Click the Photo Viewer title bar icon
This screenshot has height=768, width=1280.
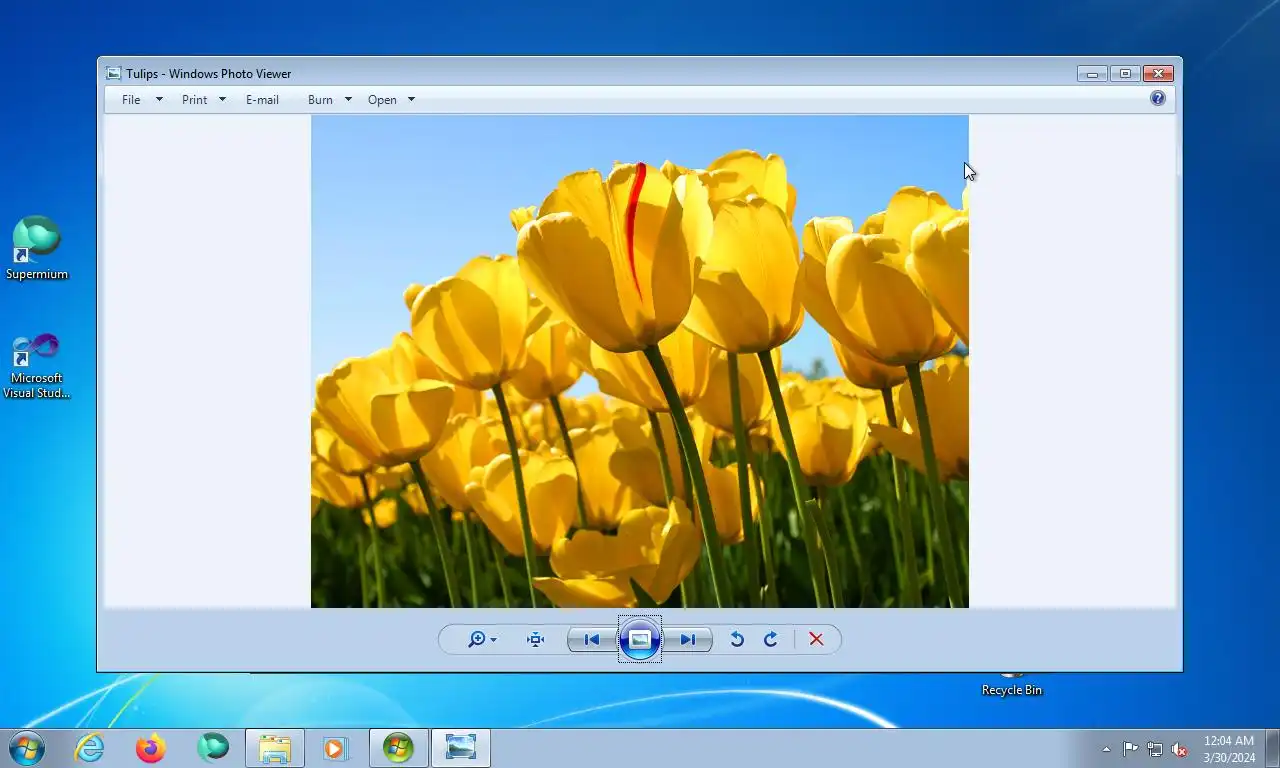click(x=114, y=73)
